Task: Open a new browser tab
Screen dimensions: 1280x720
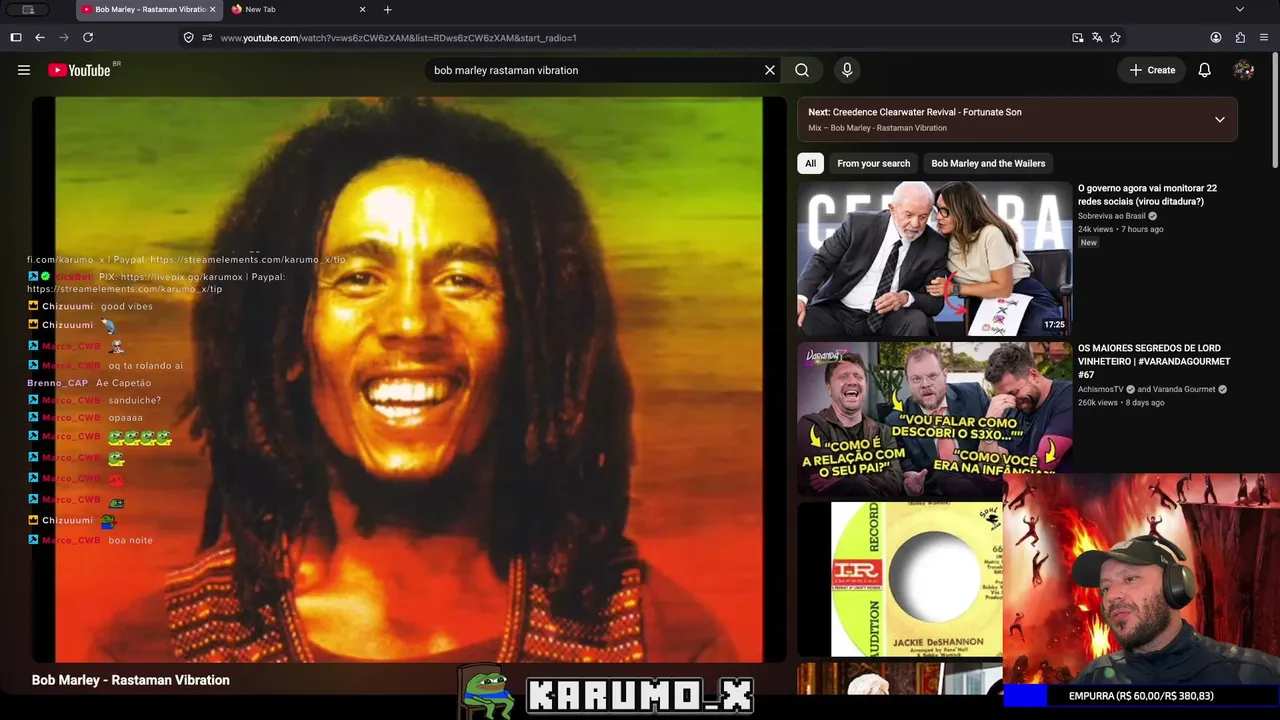Action: point(388,10)
